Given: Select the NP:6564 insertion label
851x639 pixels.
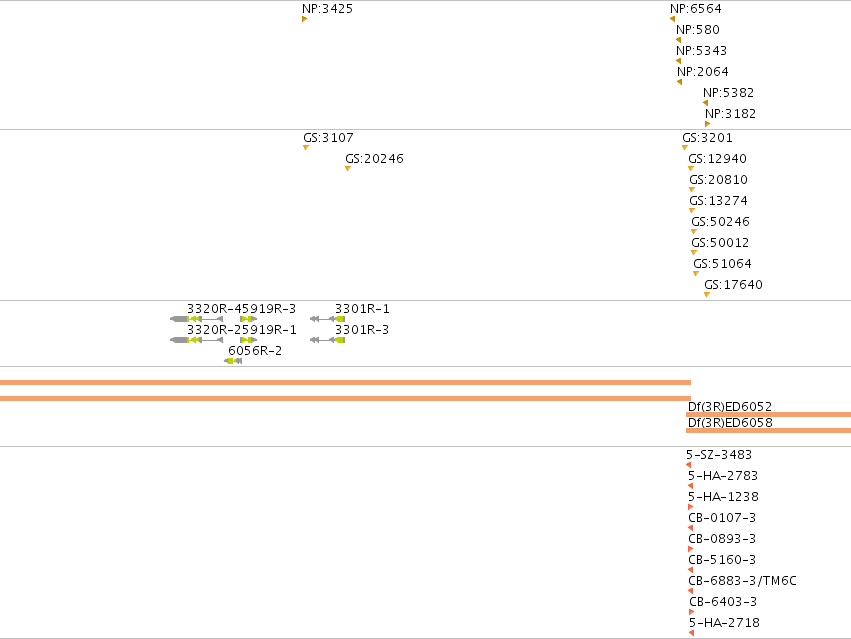Looking at the screenshot, I should (x=695, y=9).
